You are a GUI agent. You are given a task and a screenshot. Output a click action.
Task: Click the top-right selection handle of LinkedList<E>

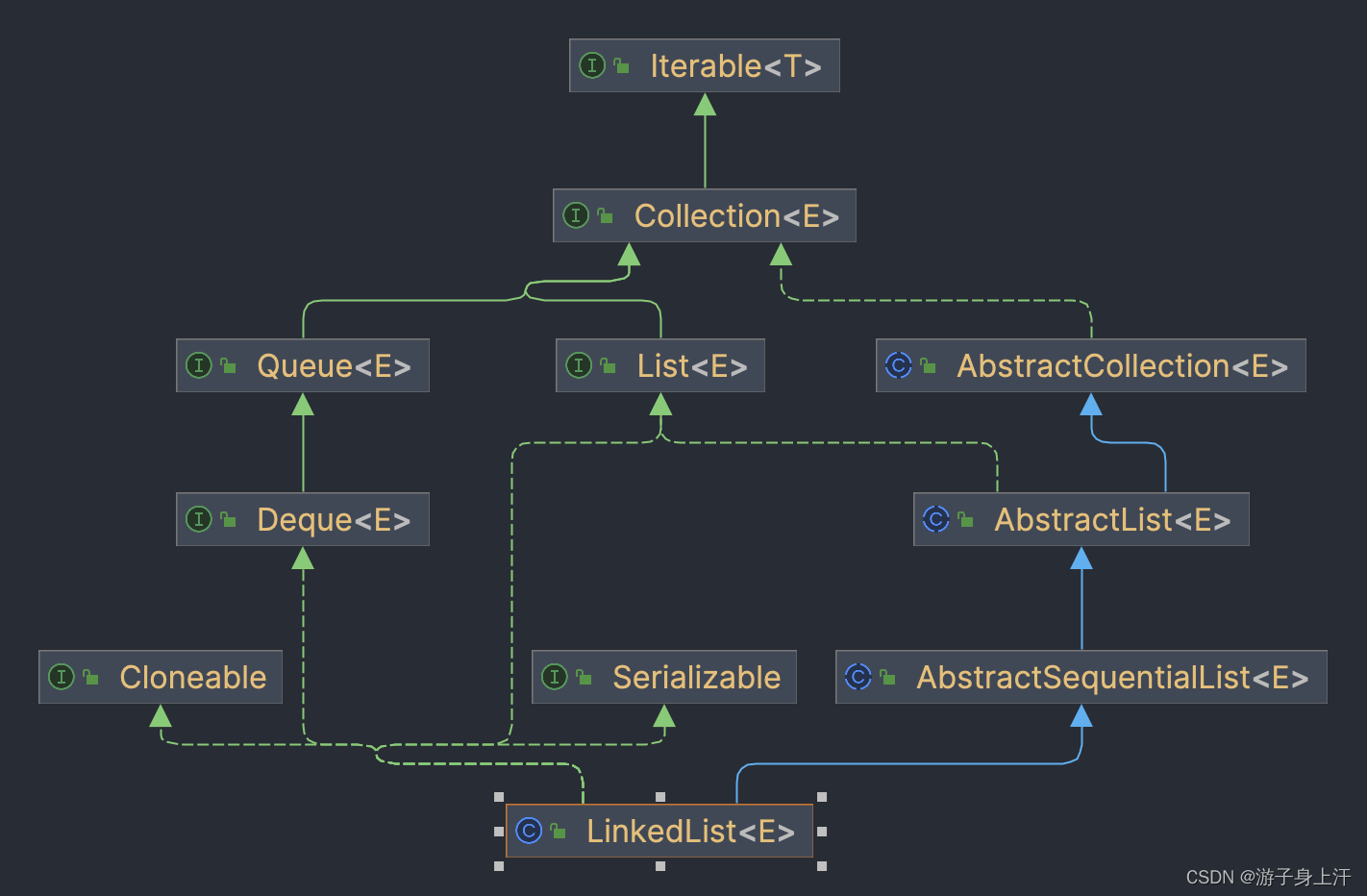(x=822, y=797)
